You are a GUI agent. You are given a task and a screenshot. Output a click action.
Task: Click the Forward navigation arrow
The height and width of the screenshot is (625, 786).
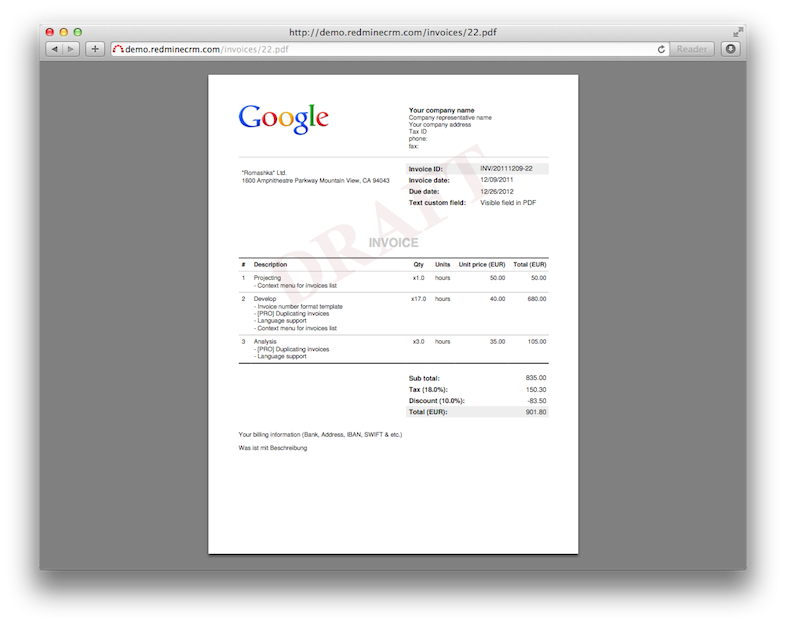tap(71, 49)
